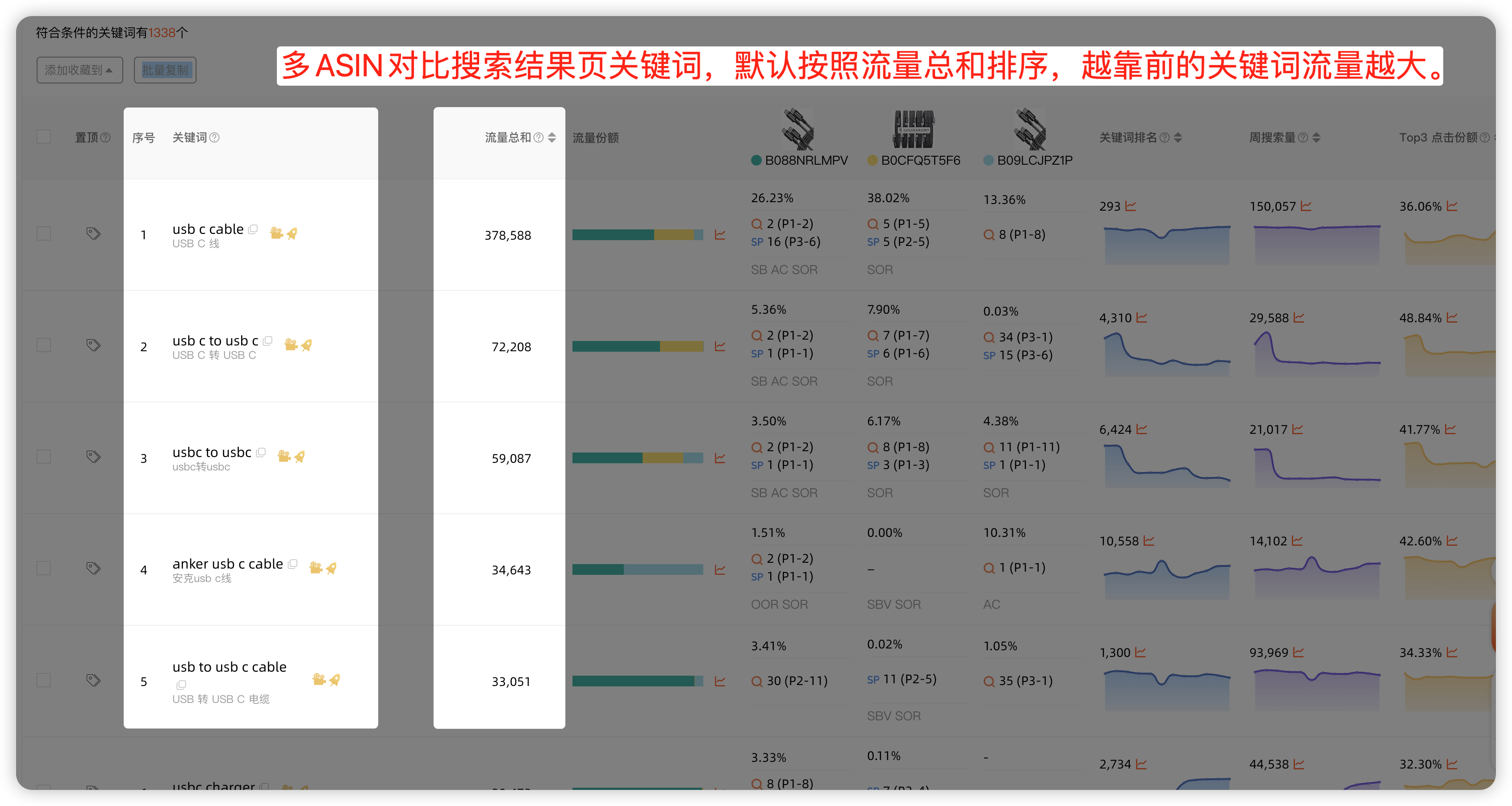Open ASIN B088NRLMPV link
This screenshot has height=806, width=1512.
tap(806, 160)
